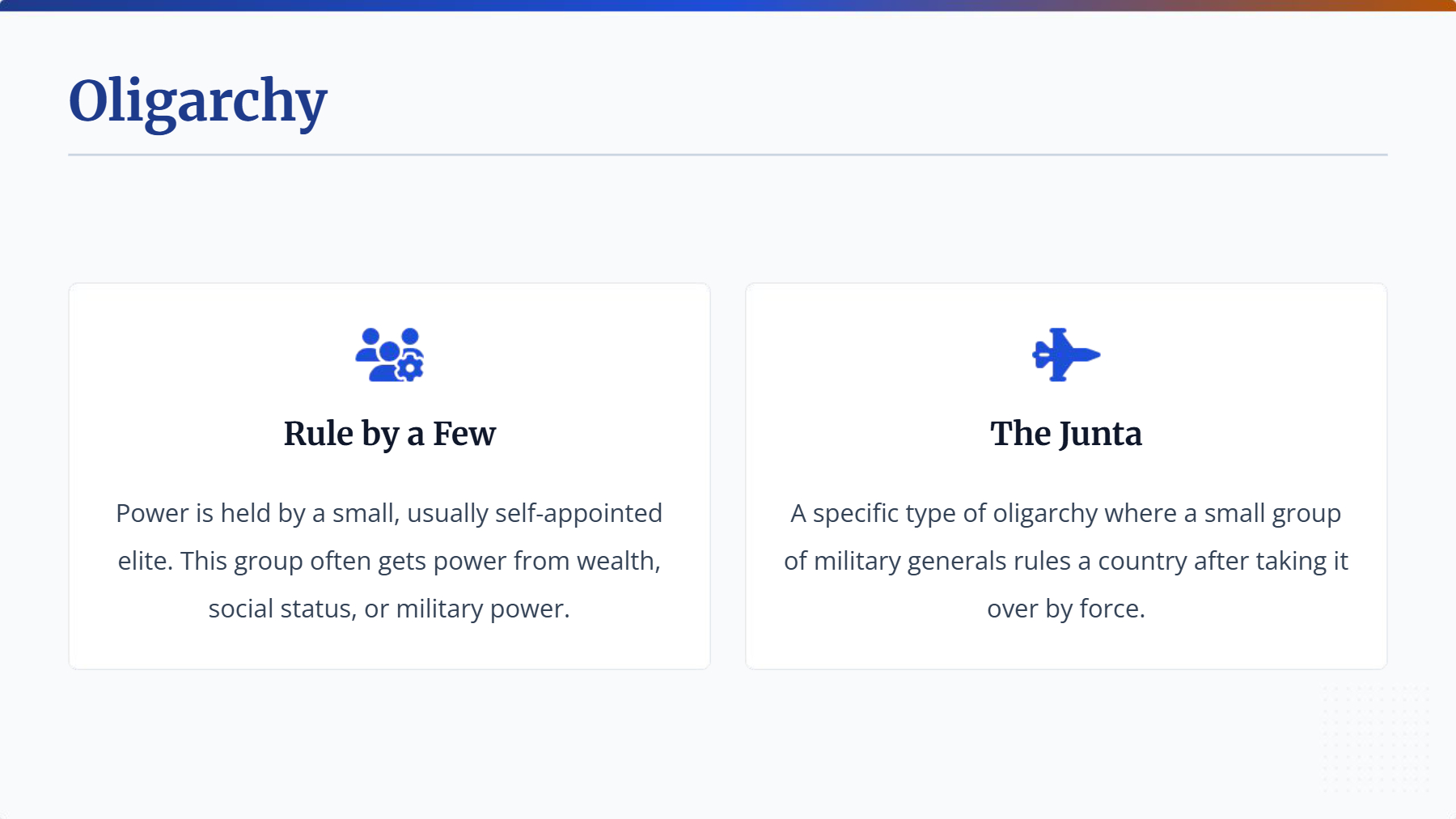The image size is (1456, 819).
Task: Click the line starting "A specific type"
Action: [1066, 513]
